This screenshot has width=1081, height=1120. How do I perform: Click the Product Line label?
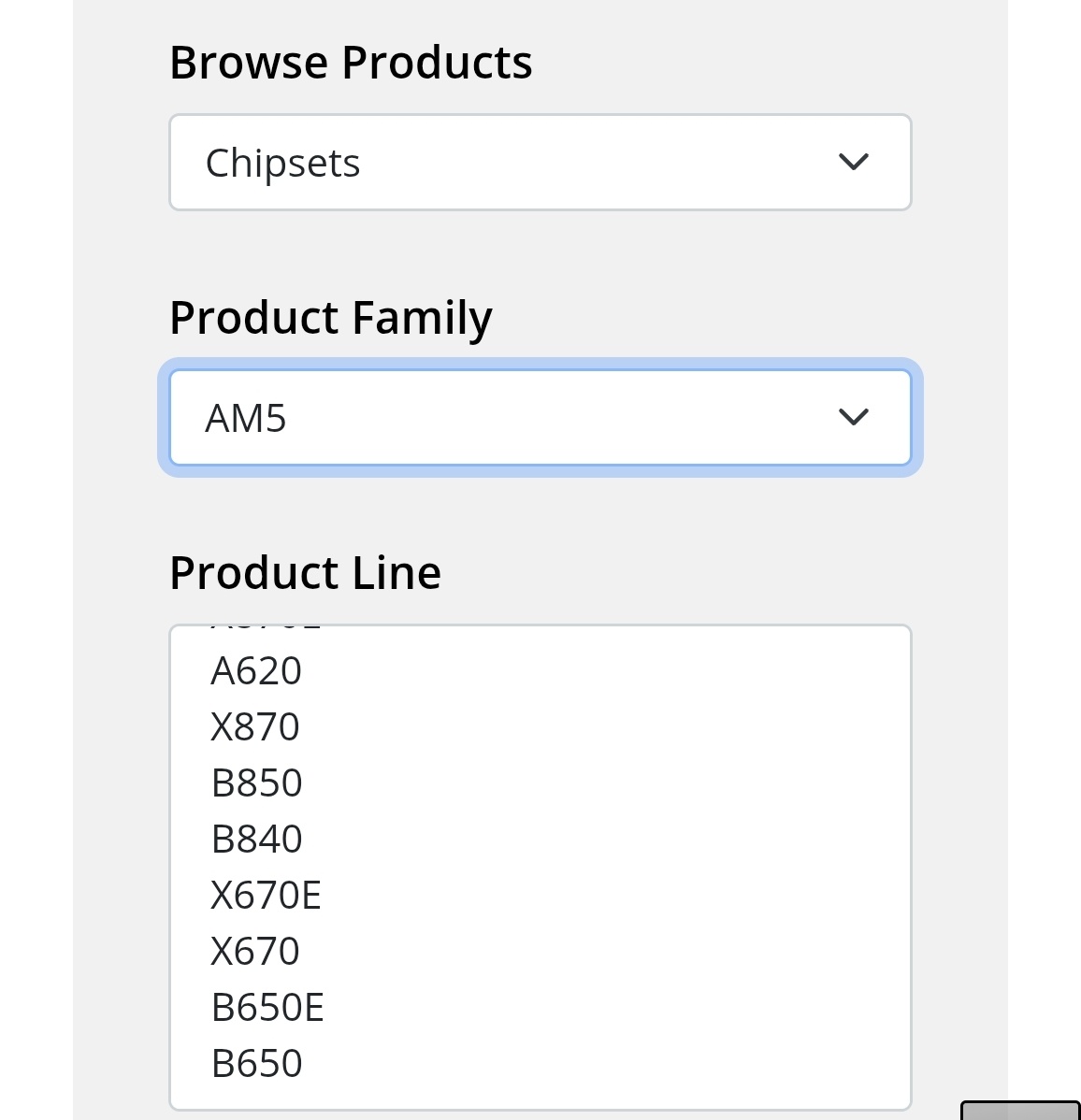click(305, 572)
